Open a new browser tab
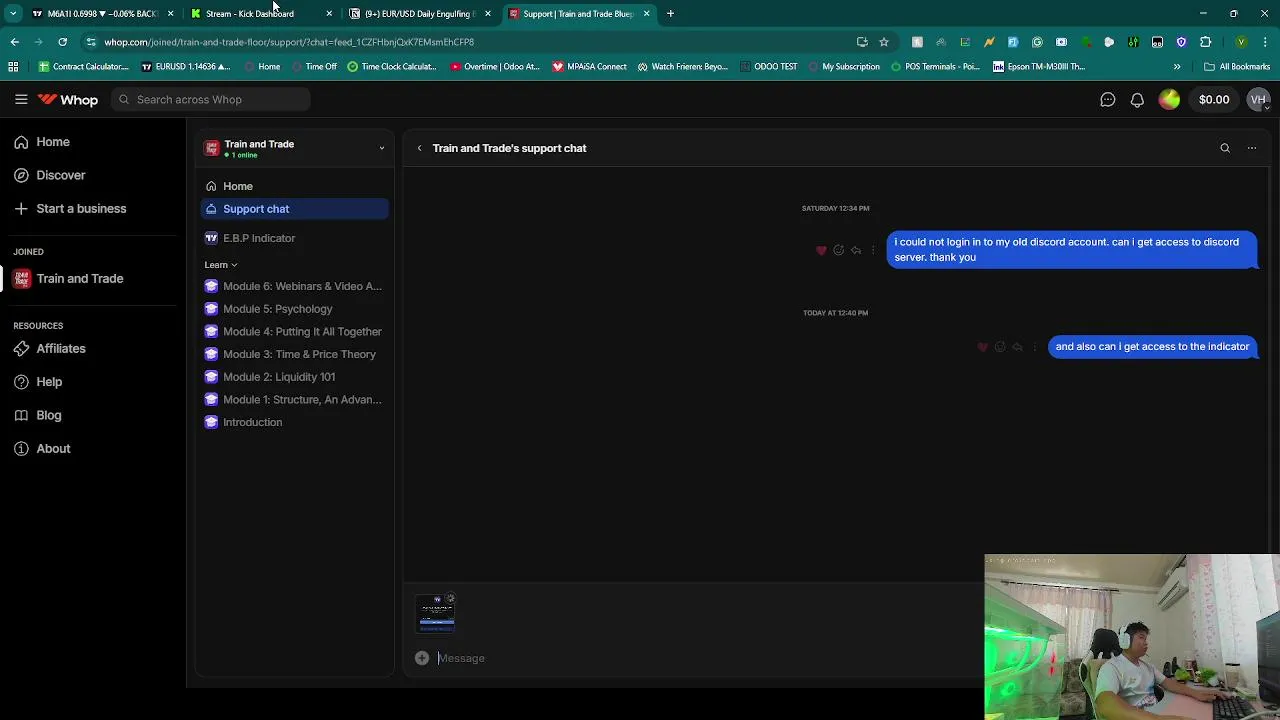This screenshot has height=720, width=1280. pyautogui.click(x=670, y=14)
